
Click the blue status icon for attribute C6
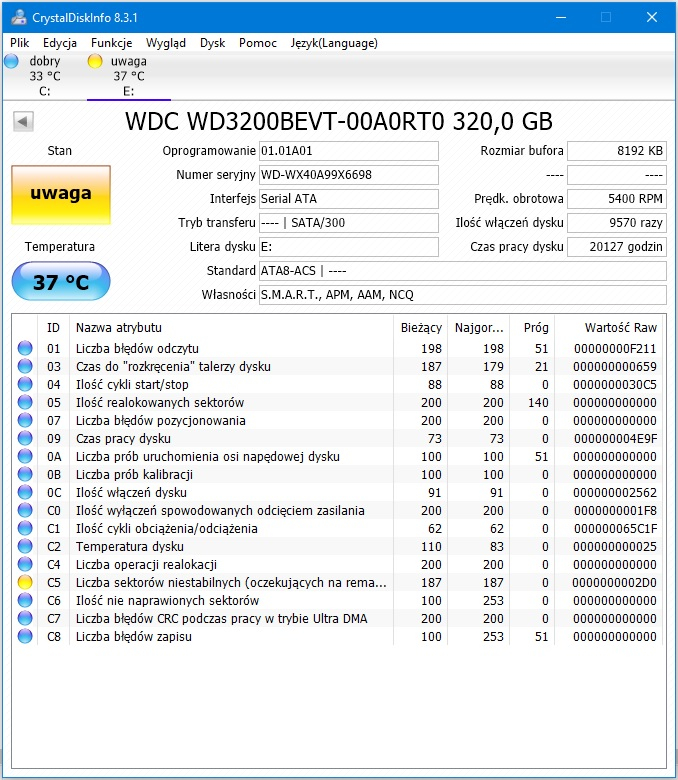click(x=25, y=600)
